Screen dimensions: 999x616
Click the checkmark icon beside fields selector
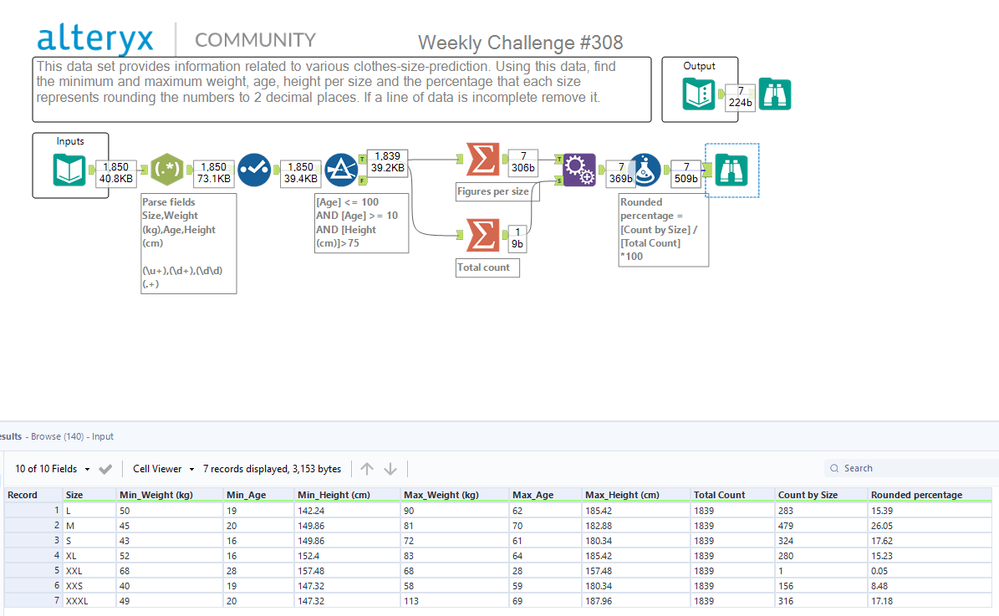105,469
